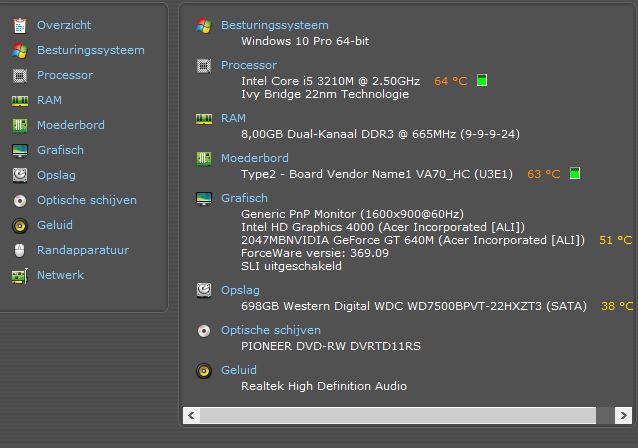Click the RAM module icon in sidebar
The width and height of the screenshot is (638, 448).
click(x=19, y=100)
